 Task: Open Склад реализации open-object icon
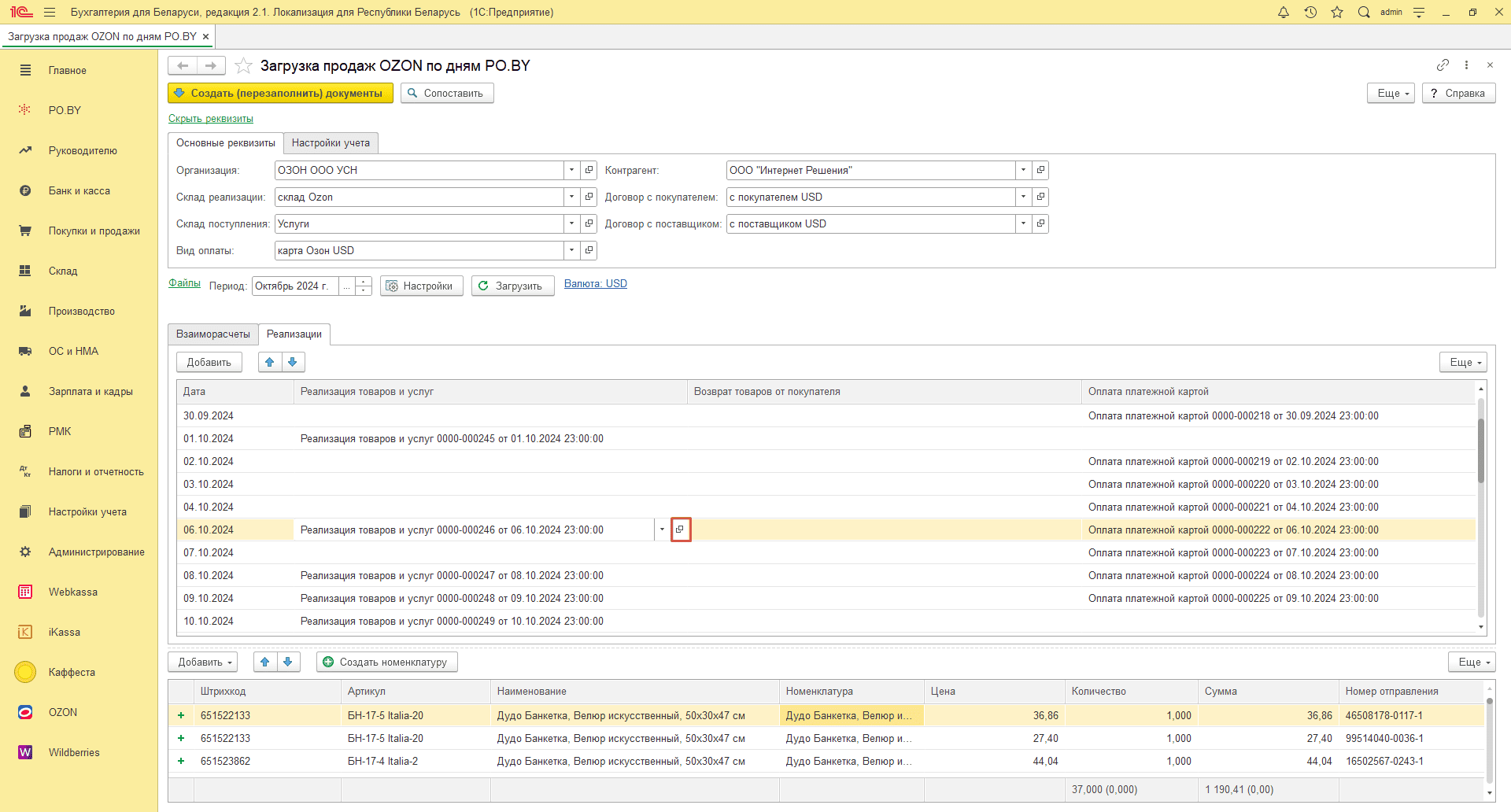[589, 197]
